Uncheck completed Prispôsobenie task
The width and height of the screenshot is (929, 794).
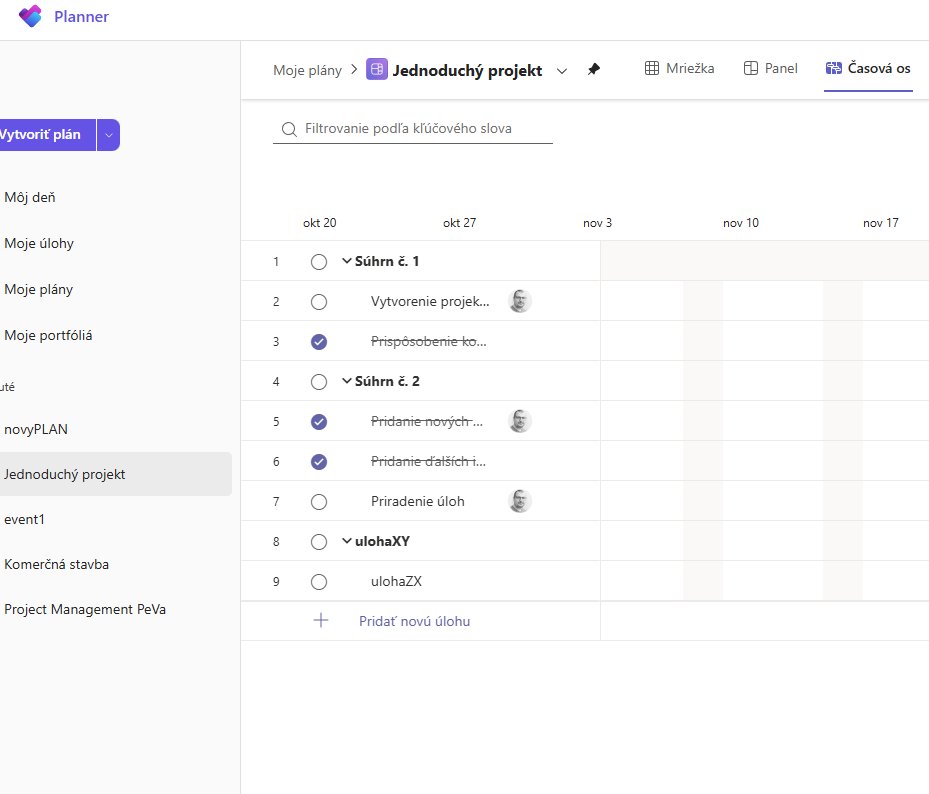pyautogui.click(x=319, y=342)
